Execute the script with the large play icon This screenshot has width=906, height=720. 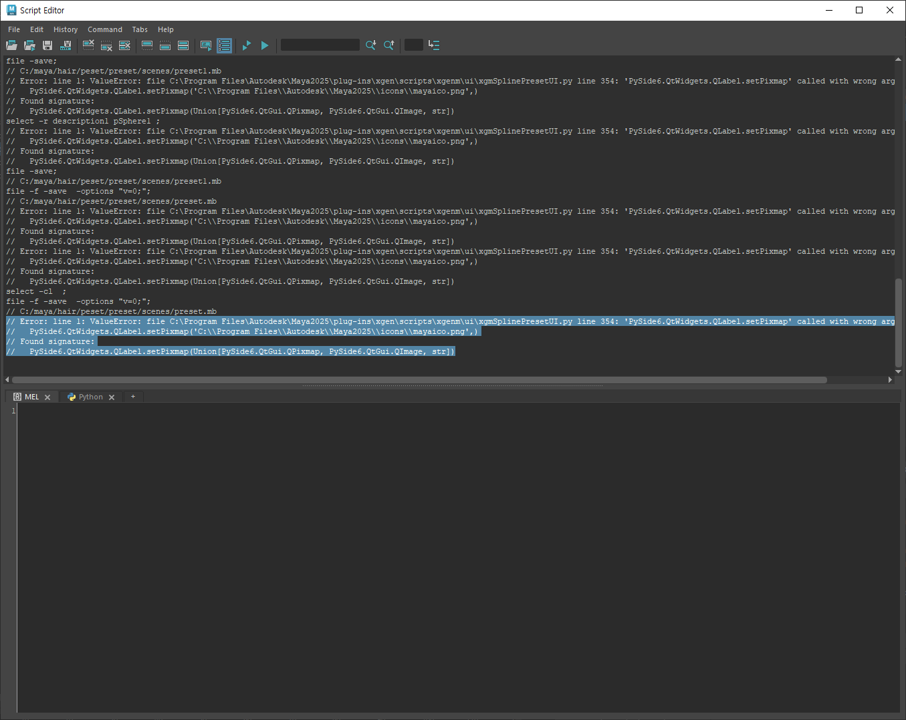(x=264, y=45)
